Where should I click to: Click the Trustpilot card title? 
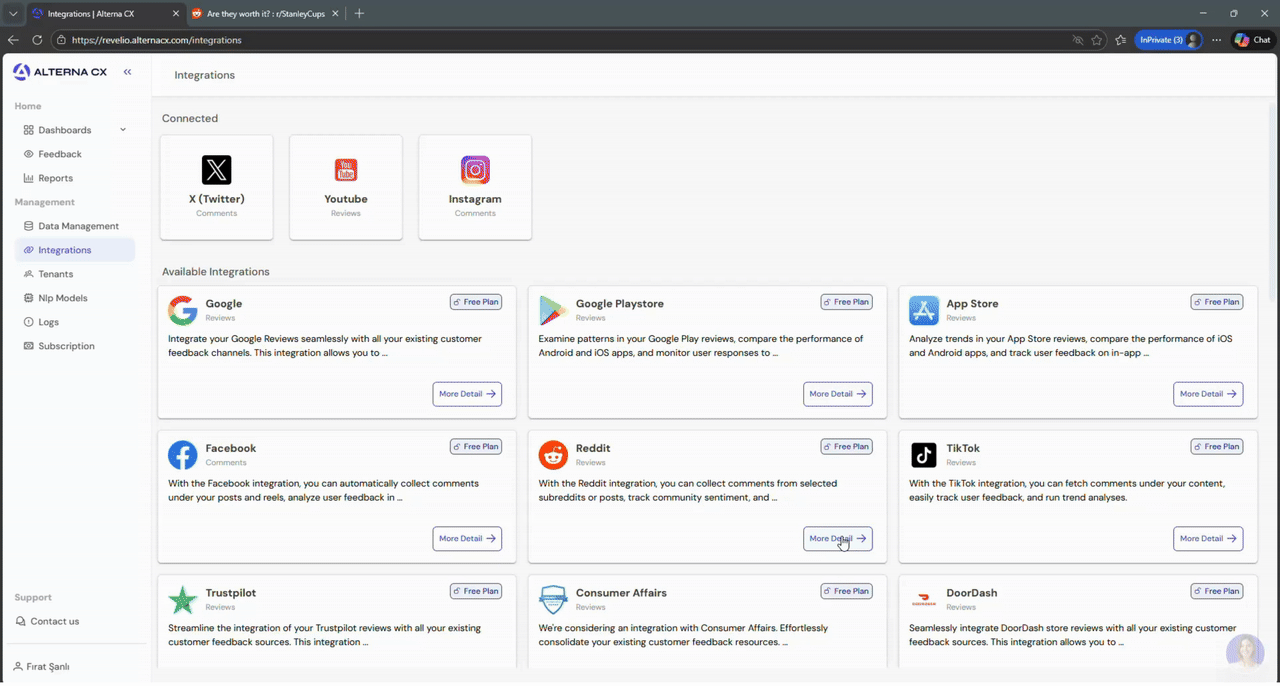[x=231, y=593]
